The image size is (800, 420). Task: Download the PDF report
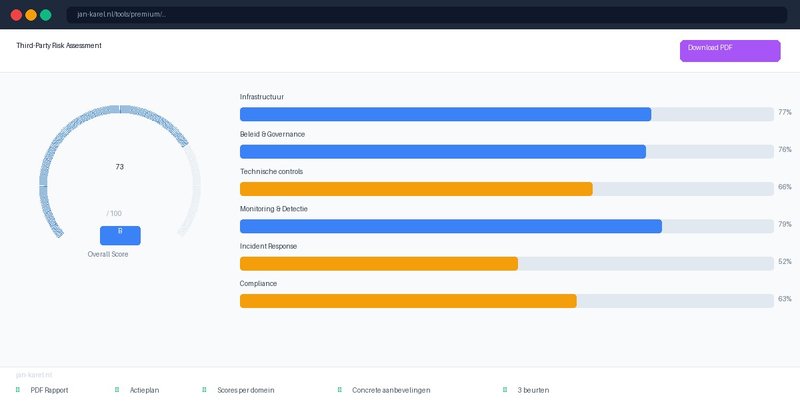point(729,51)
